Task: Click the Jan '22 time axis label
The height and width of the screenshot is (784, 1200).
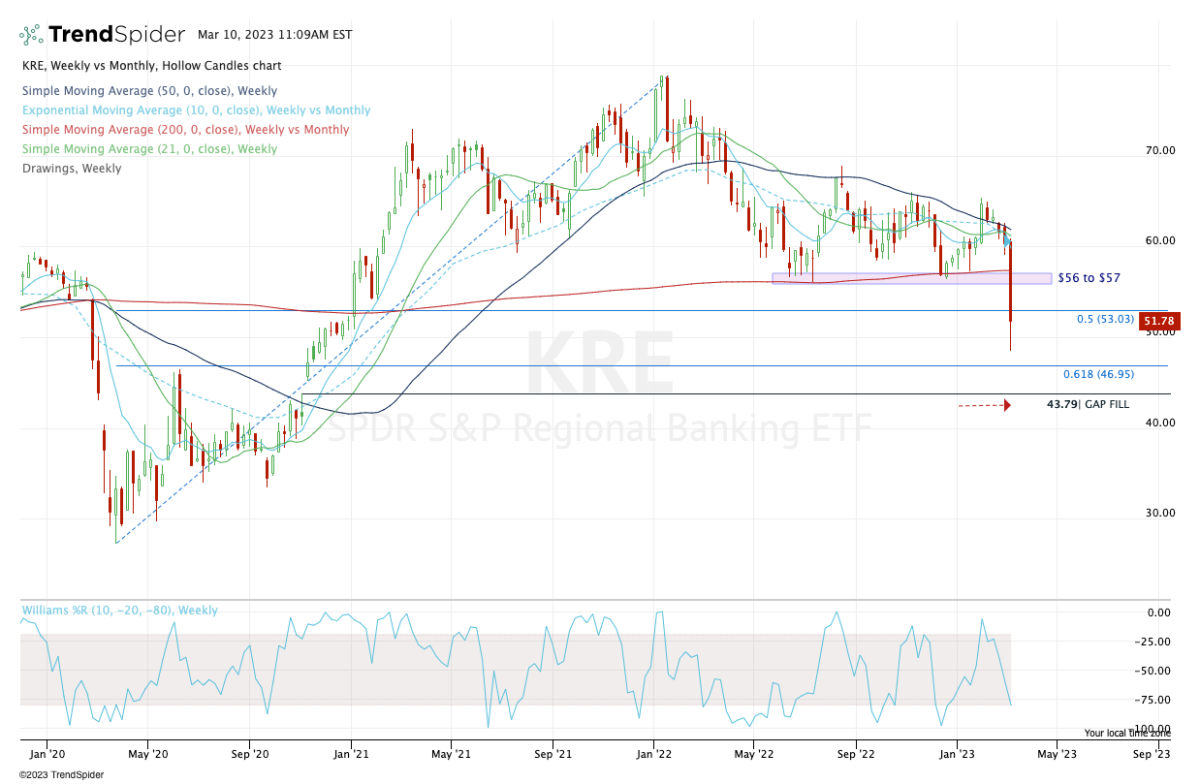Action: pyautogui.click(x=655, y=745)
